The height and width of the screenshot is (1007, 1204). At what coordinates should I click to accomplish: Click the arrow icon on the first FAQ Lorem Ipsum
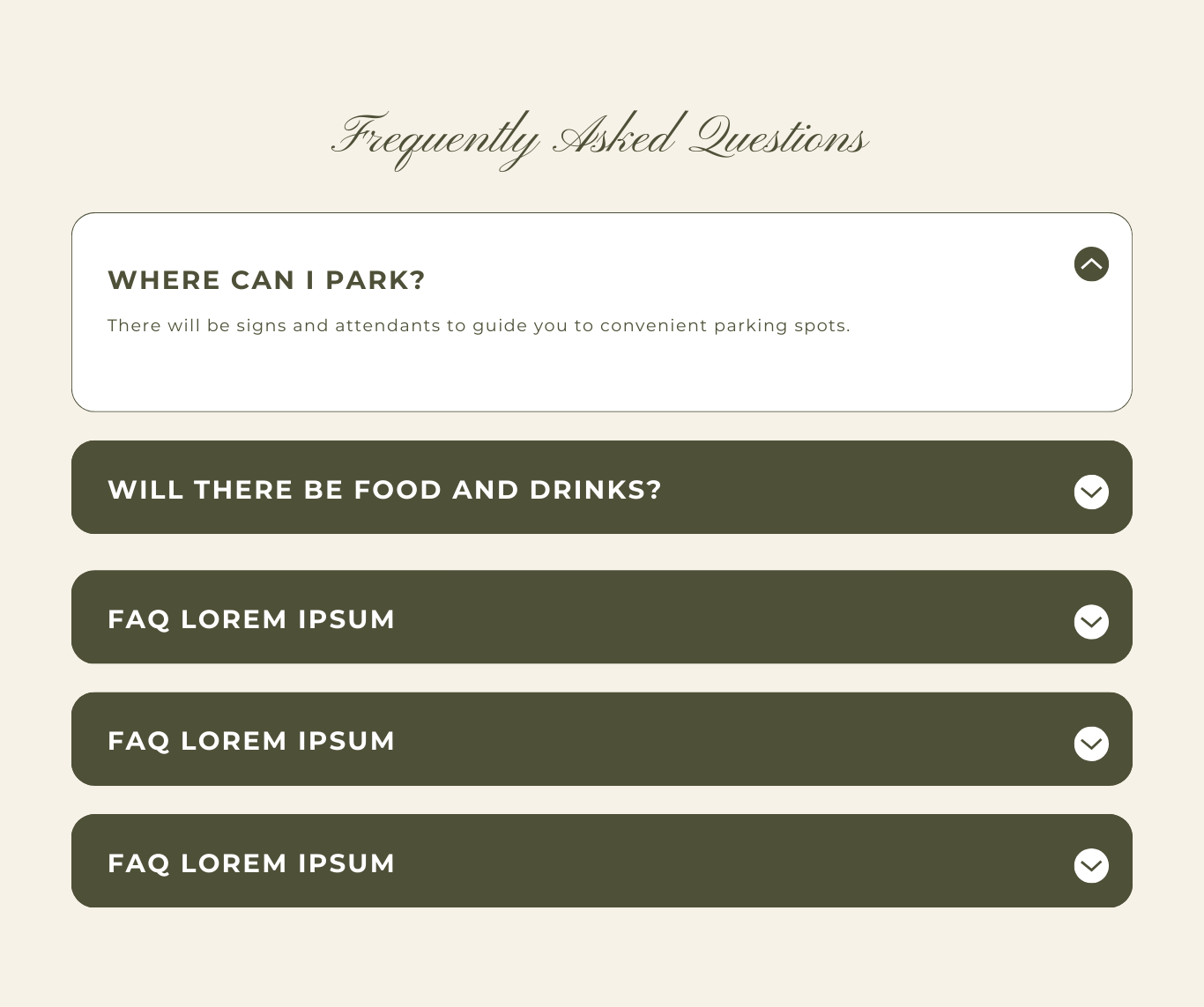[x=1091, y=622]
